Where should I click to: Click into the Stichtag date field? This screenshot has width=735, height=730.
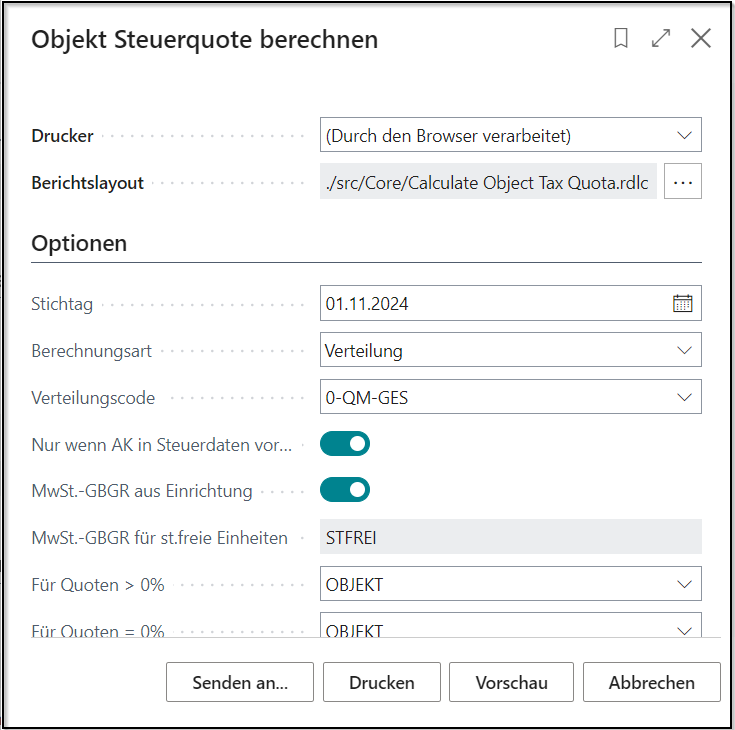(490, 304)
